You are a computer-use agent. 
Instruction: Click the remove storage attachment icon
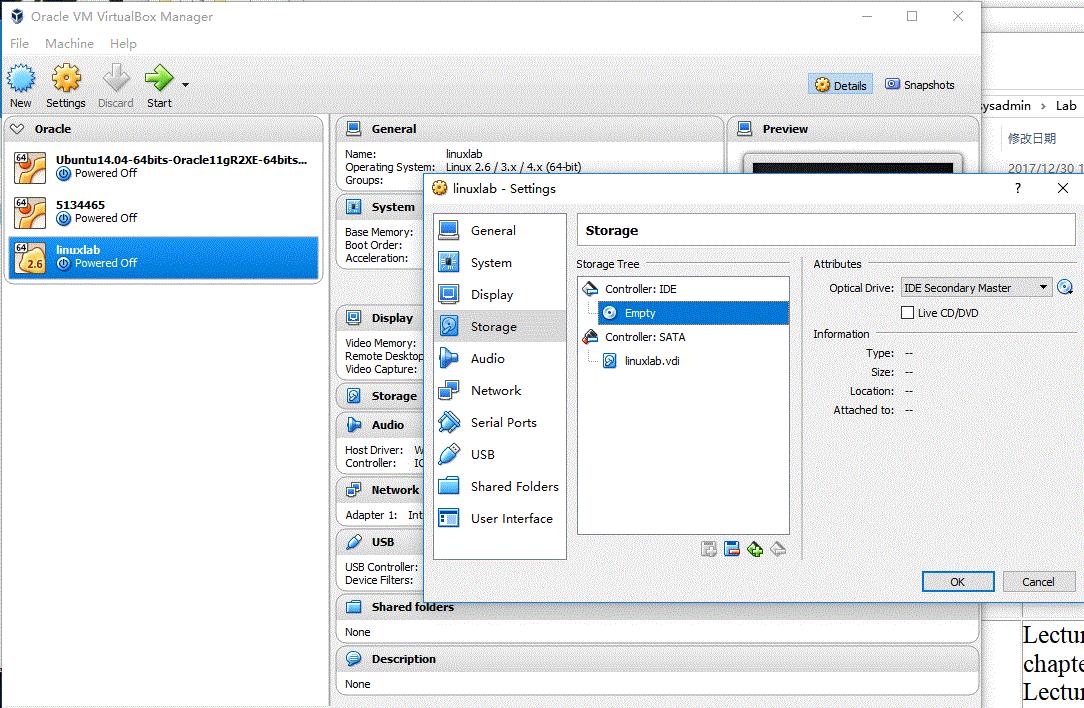pos(732,549)
